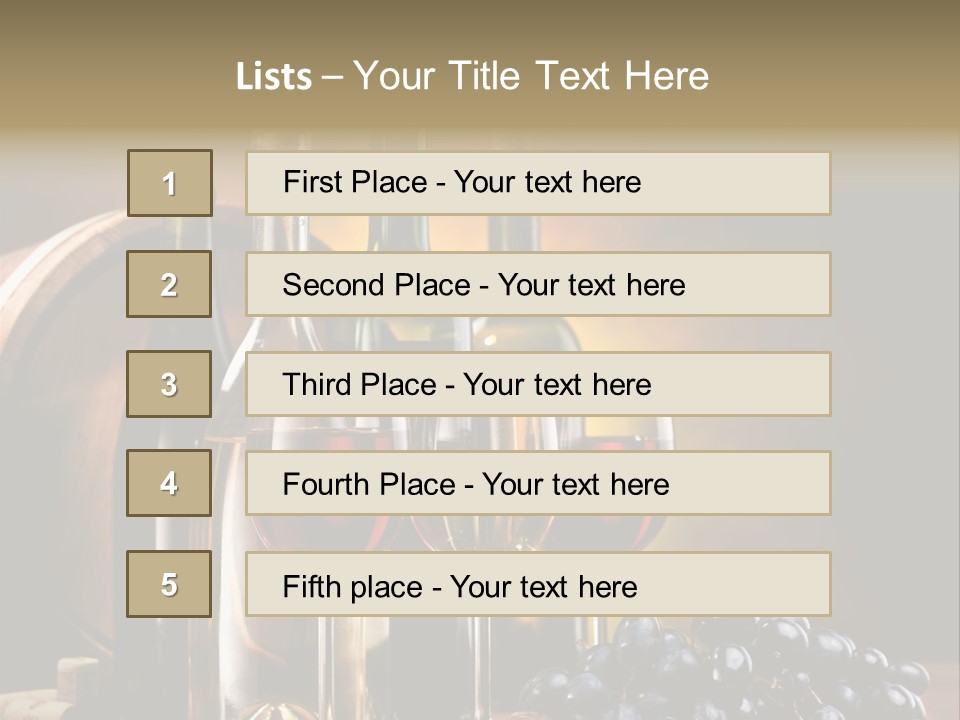Image resolution: width=960 pixels, height=720 pixels.
Task: Click the word 'Title' in the heading
Action: coord(487,77)
